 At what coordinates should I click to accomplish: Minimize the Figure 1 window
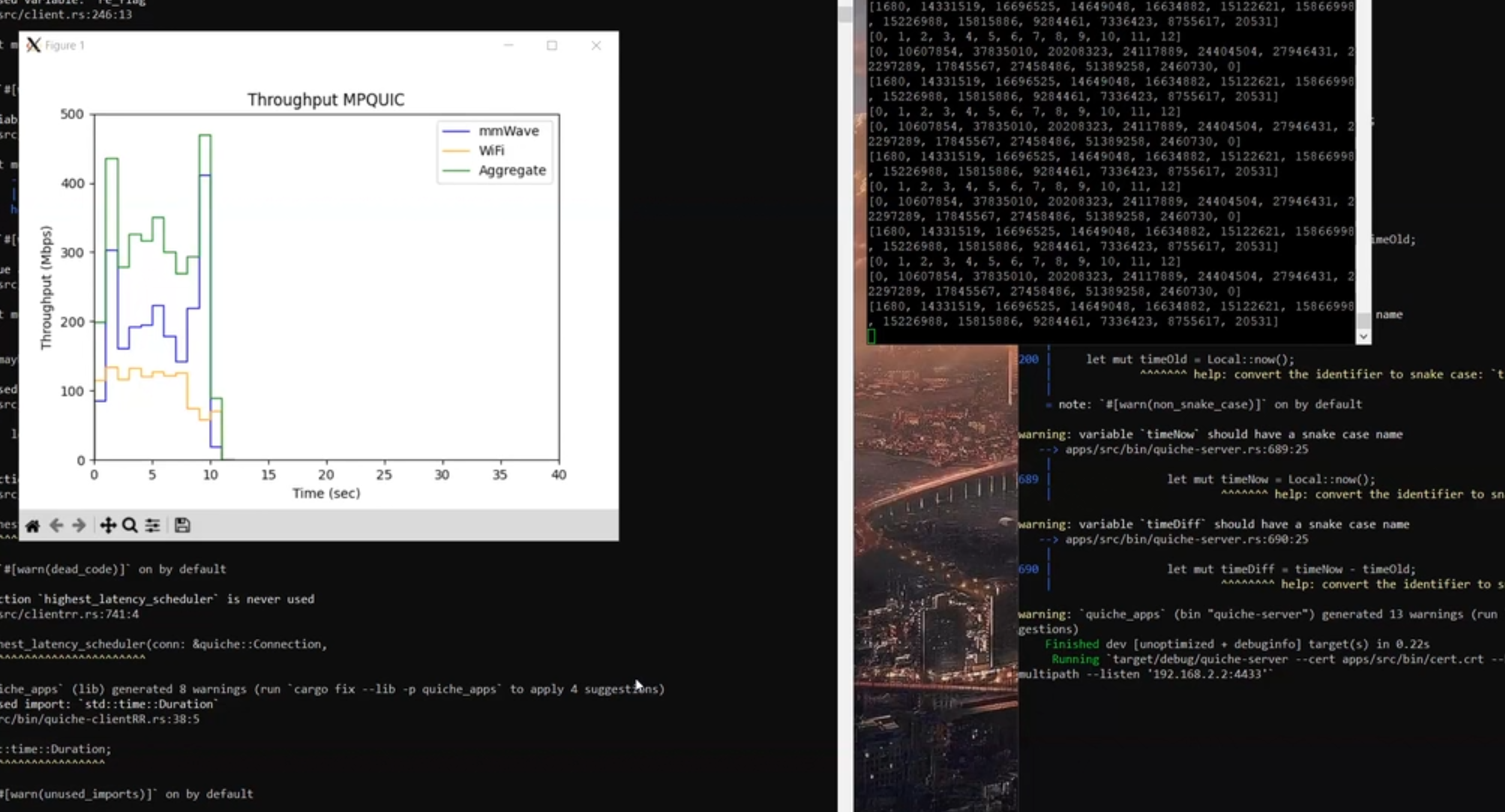click(x=508, y=45)
